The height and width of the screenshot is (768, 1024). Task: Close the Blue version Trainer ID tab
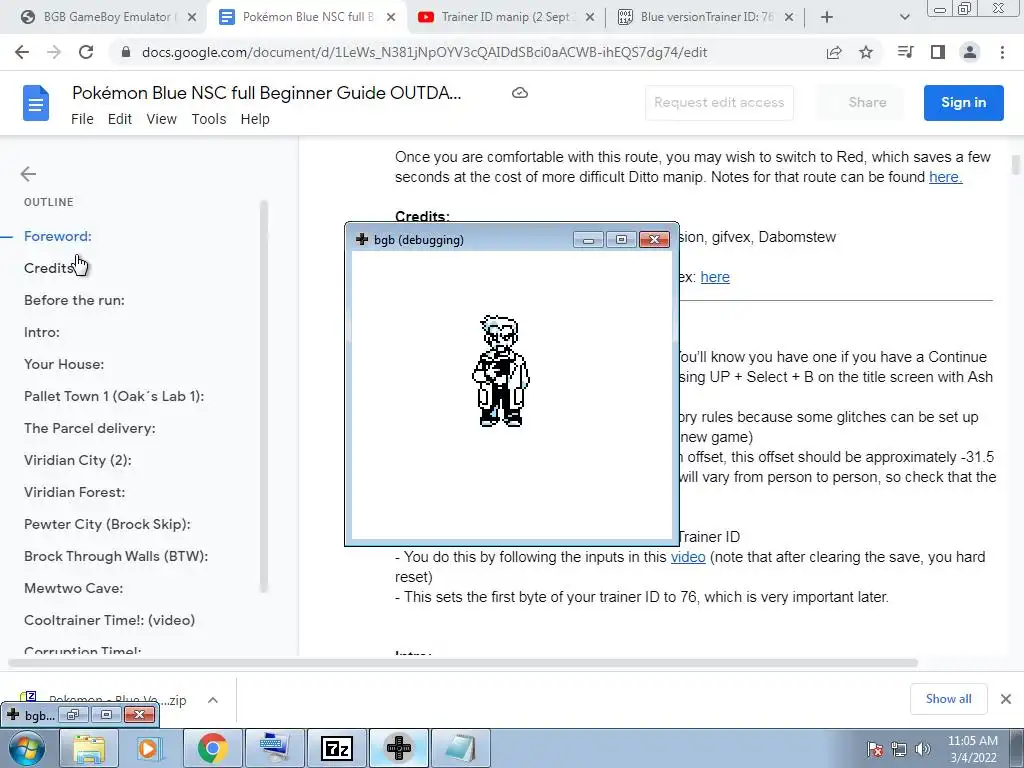789,17
